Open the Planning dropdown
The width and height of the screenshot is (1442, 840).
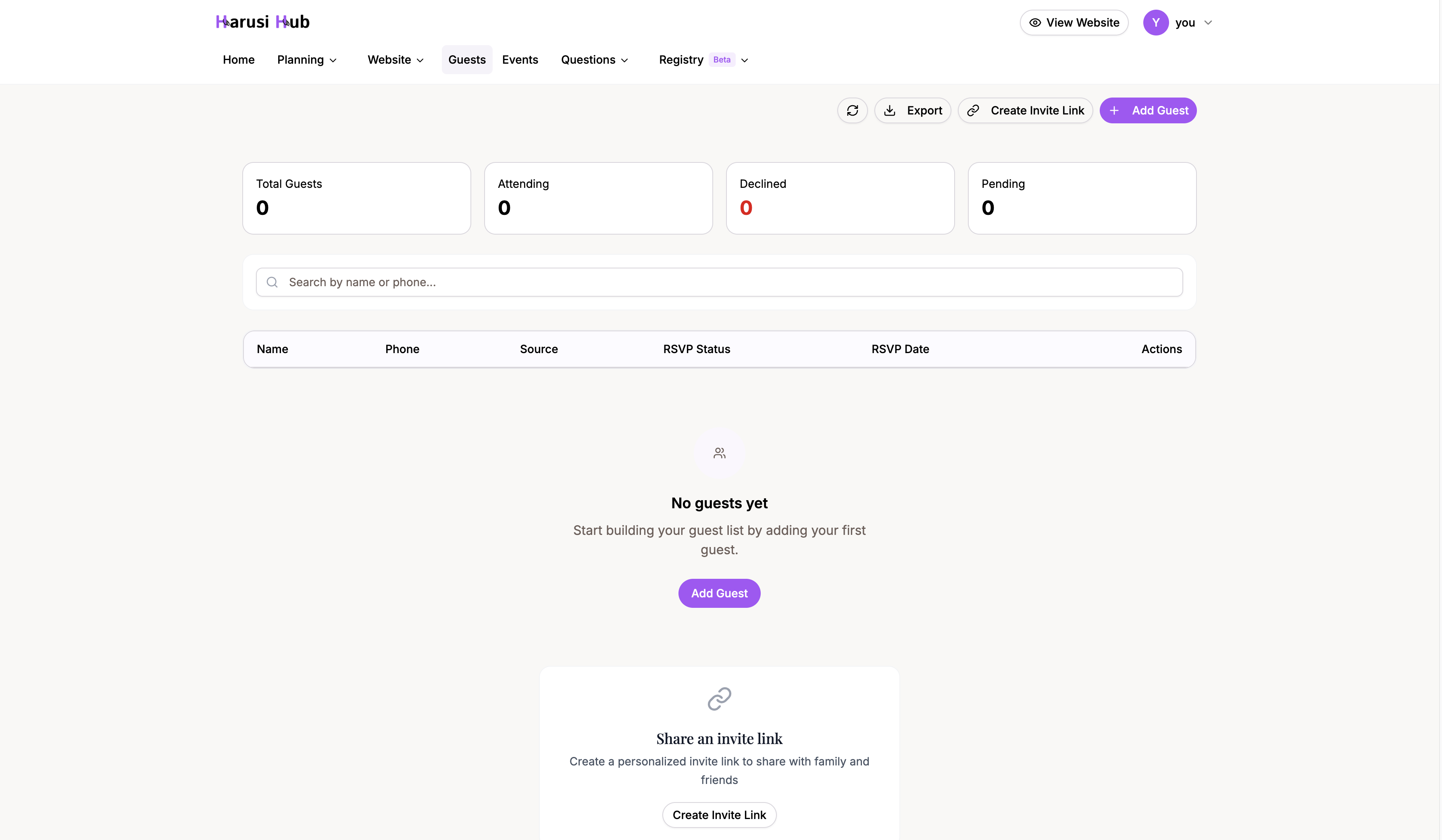[x=307, y=60]
